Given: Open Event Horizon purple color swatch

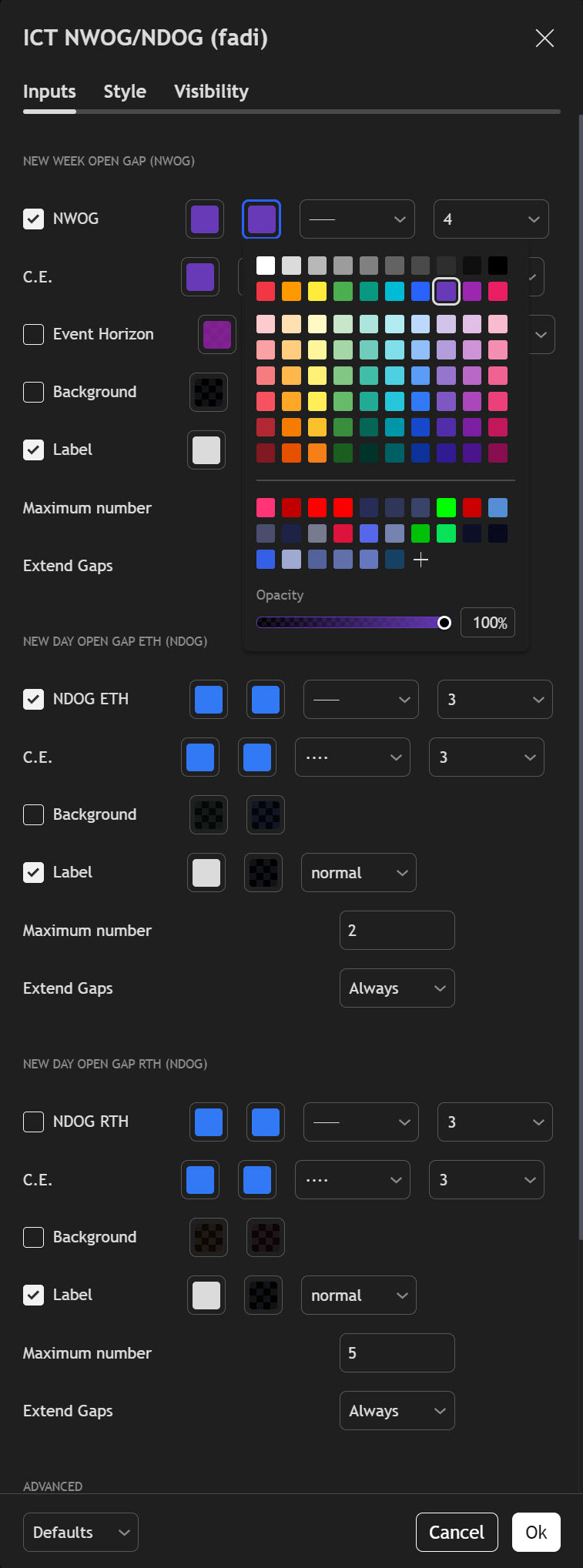Looking at the screenshot, I should pos(217,335).
